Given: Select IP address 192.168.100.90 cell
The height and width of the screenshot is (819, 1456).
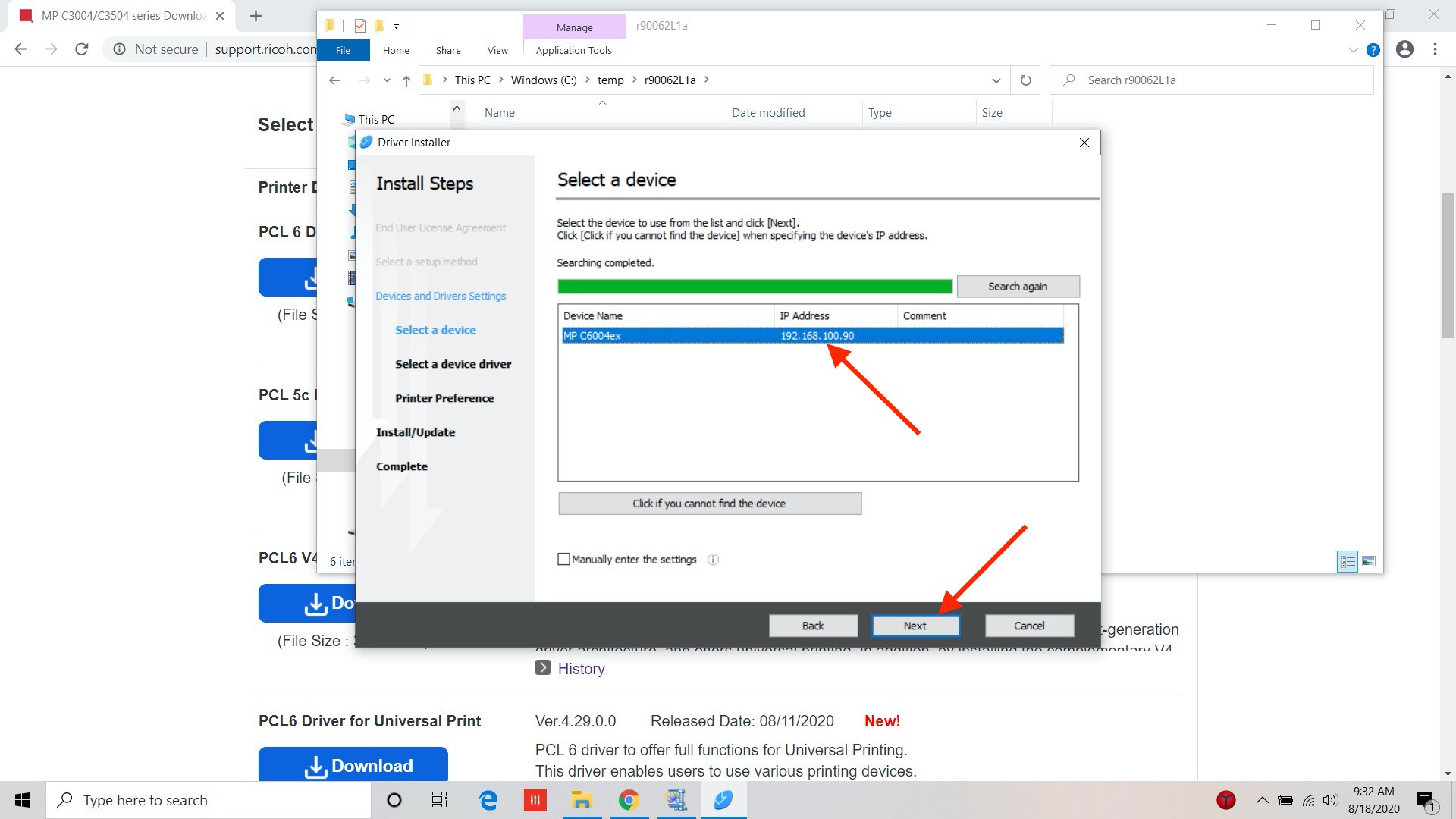Looking at the screenshot, I should [817, 336].
